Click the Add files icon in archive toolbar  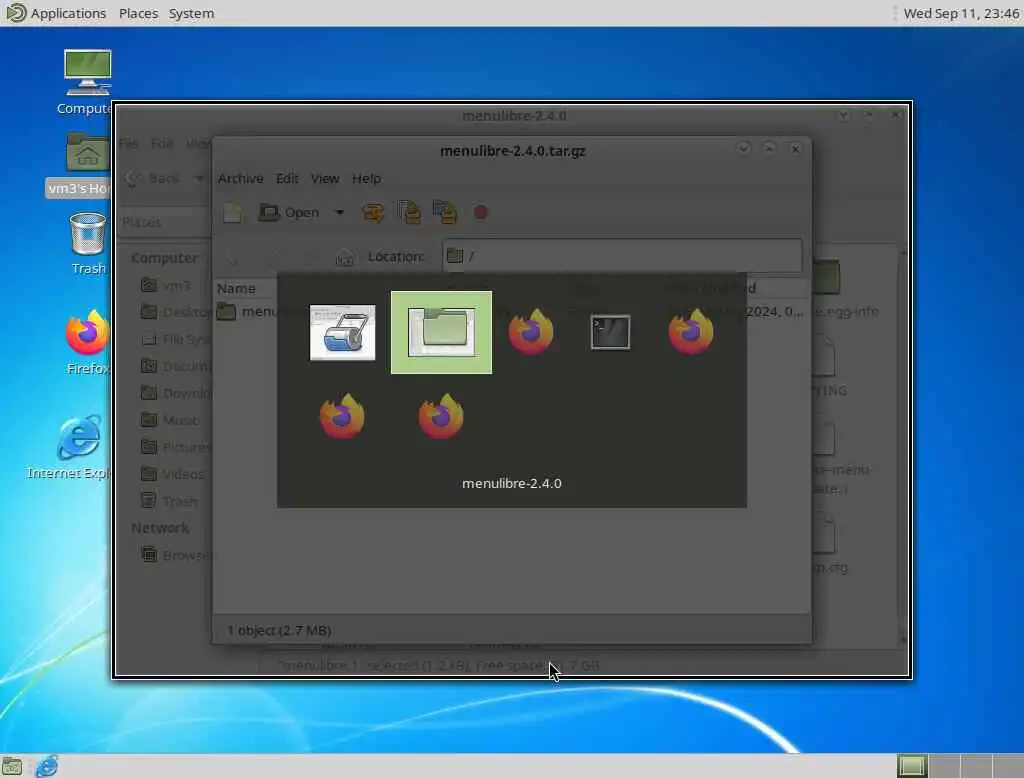click(409, 212)
